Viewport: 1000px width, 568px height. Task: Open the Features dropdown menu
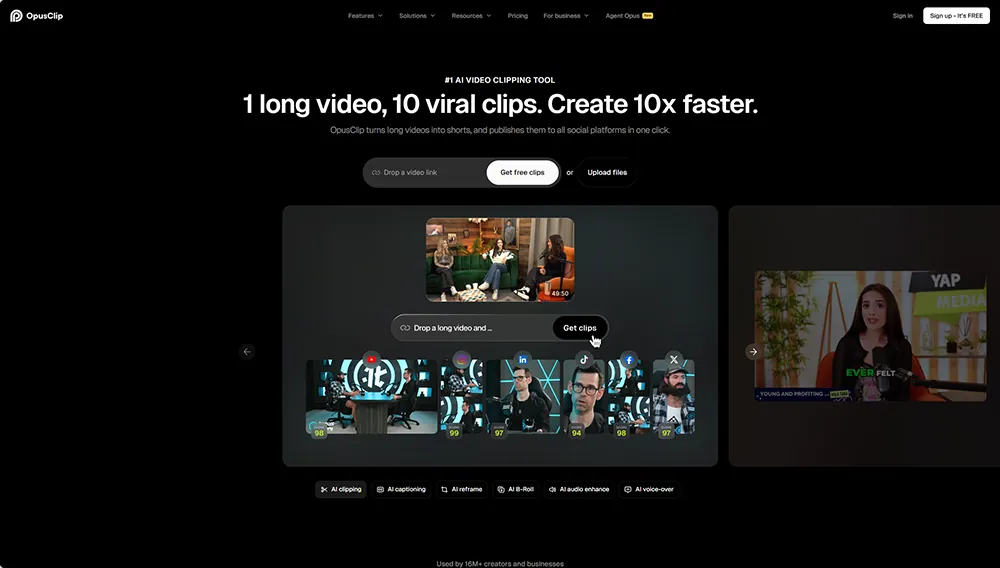tap(365, 16)
